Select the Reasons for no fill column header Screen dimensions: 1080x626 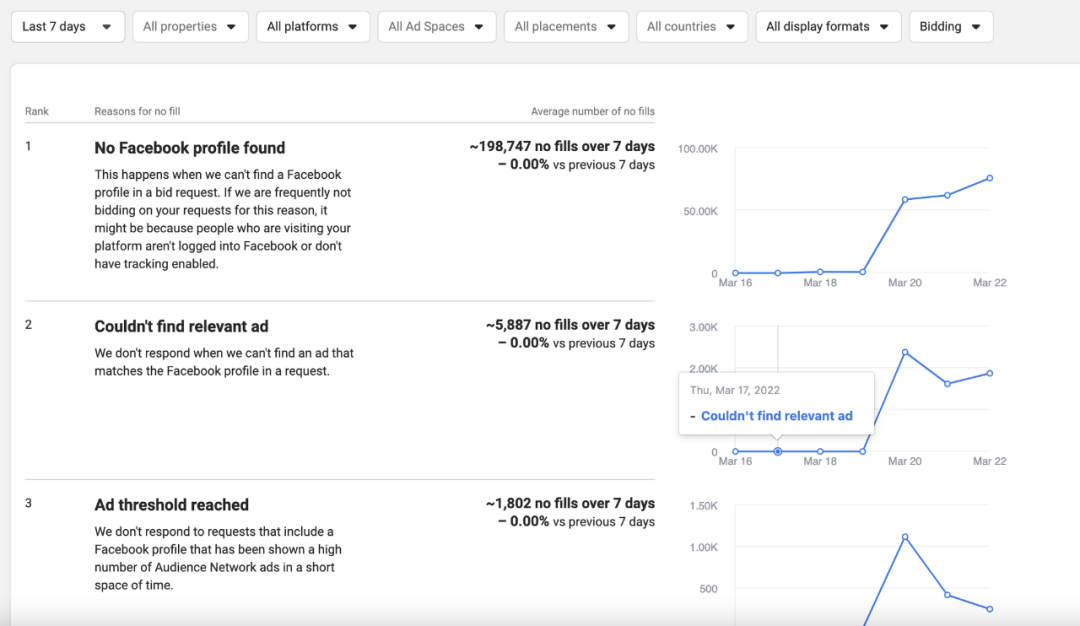137,111
